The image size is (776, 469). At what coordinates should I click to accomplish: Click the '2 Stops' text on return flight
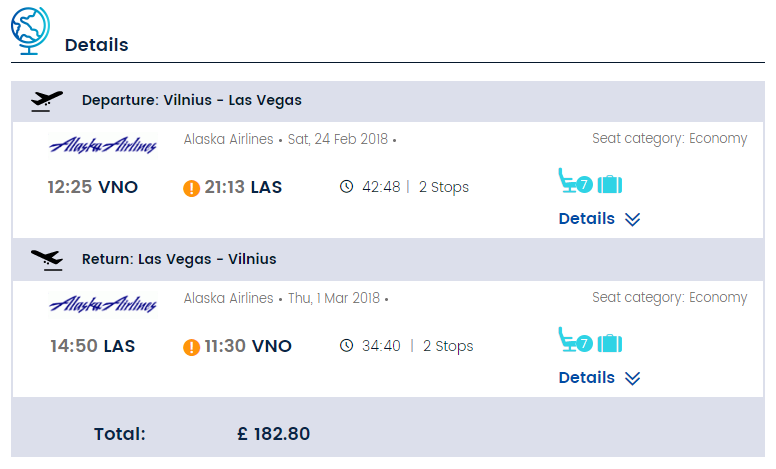pyautogui.click(x=448, y=346)
